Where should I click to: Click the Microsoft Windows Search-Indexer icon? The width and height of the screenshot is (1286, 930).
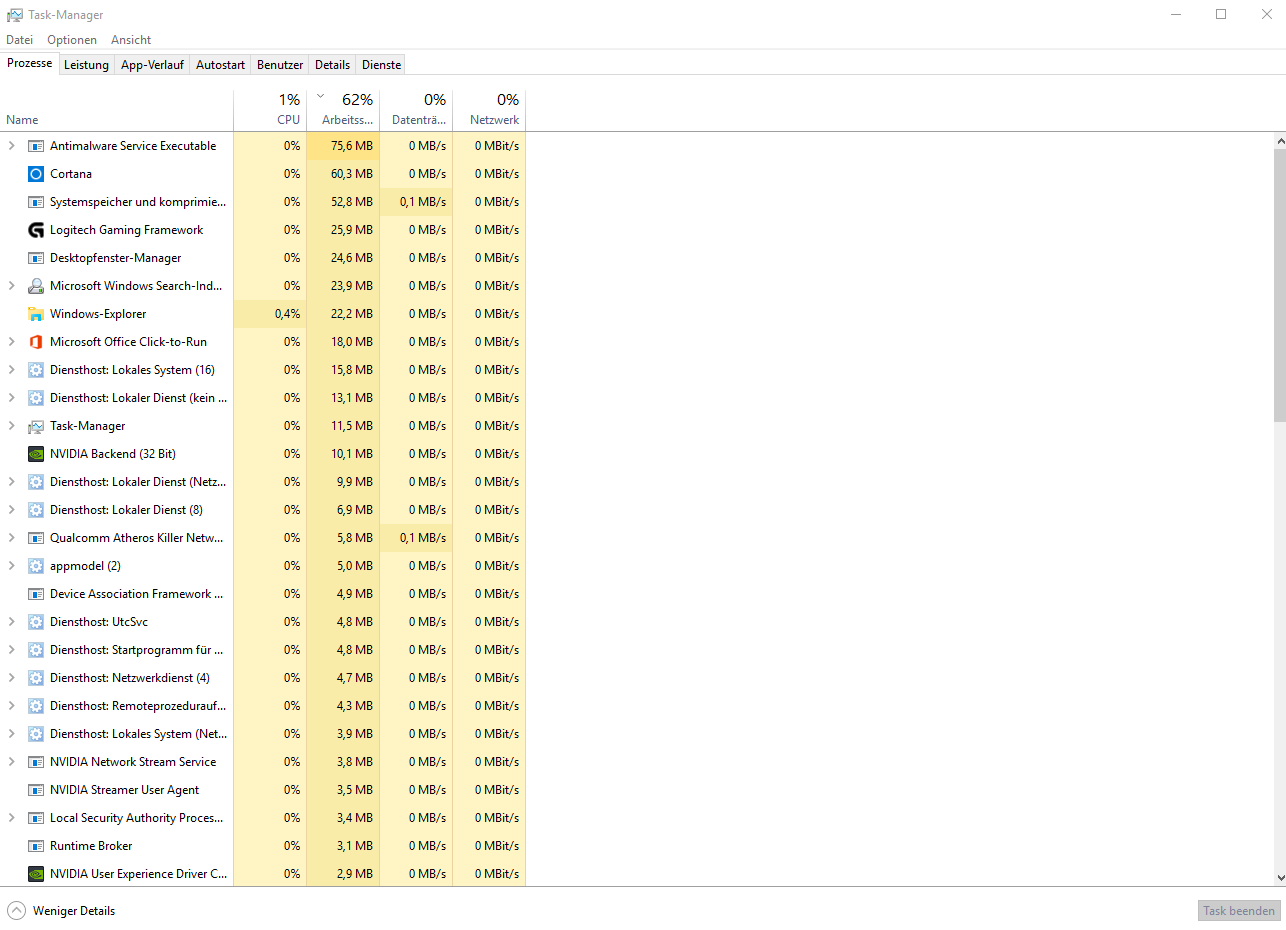36,286
